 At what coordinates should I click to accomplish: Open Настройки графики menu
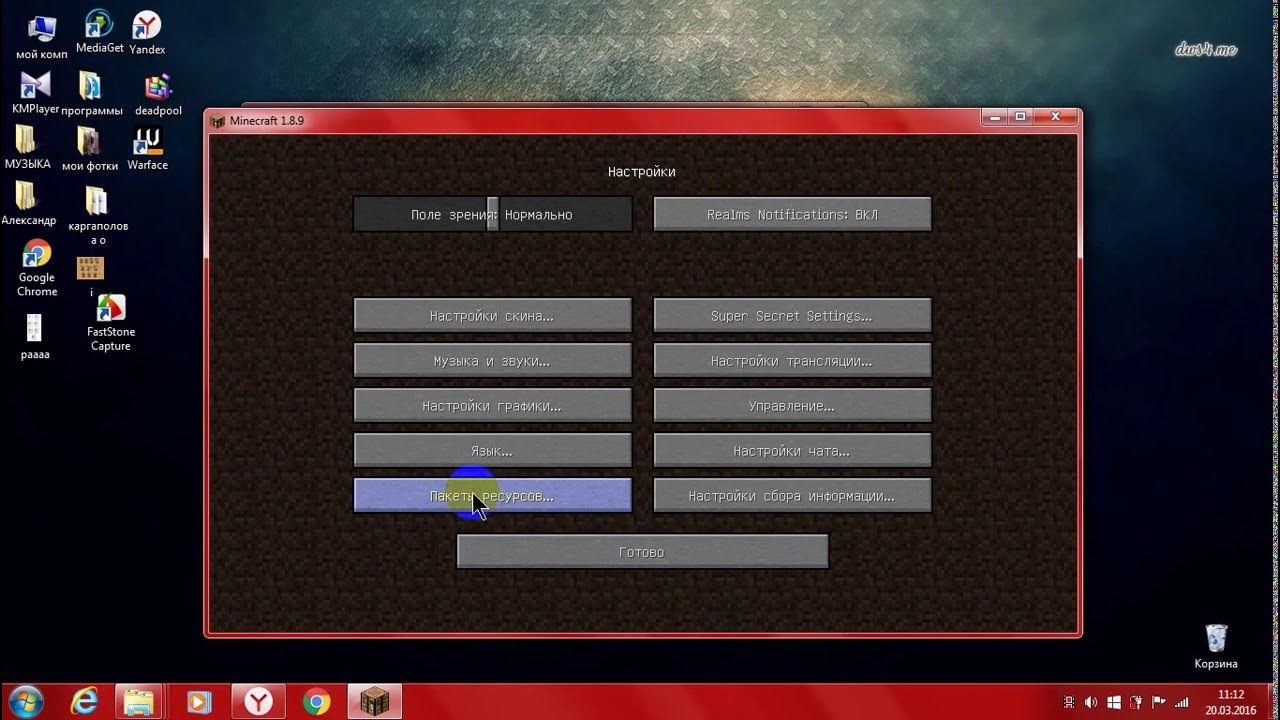pyautogui.click(x=492, y=405)
